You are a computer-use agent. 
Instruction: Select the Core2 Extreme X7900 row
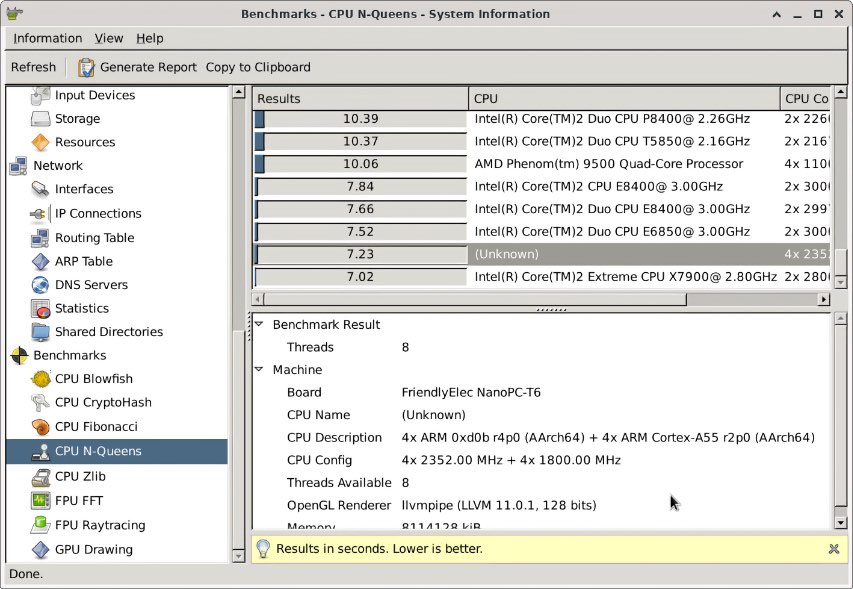click(542, 277)
